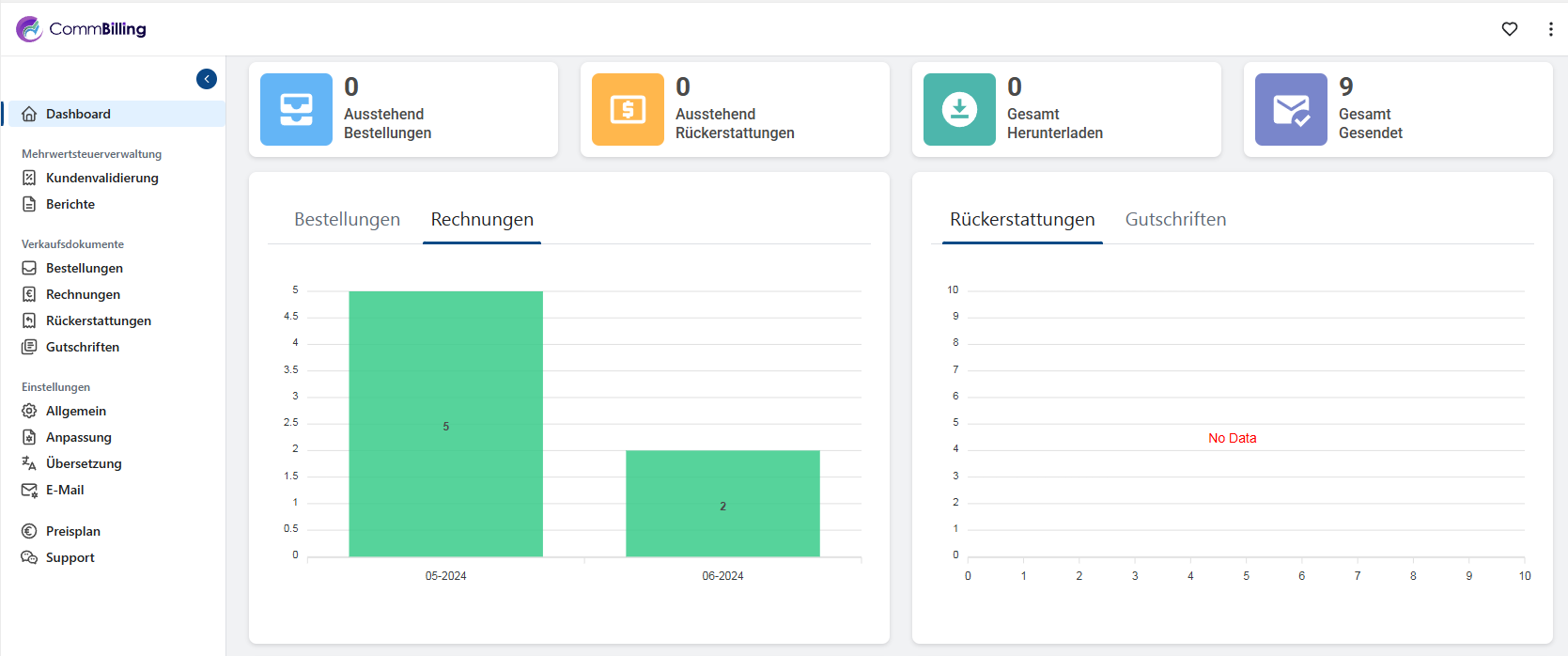The height and width of the screenshot is (656, 1568).
Task: Open the three-dot options menu
Action: pyautogui.click(x=1550, y=29)
